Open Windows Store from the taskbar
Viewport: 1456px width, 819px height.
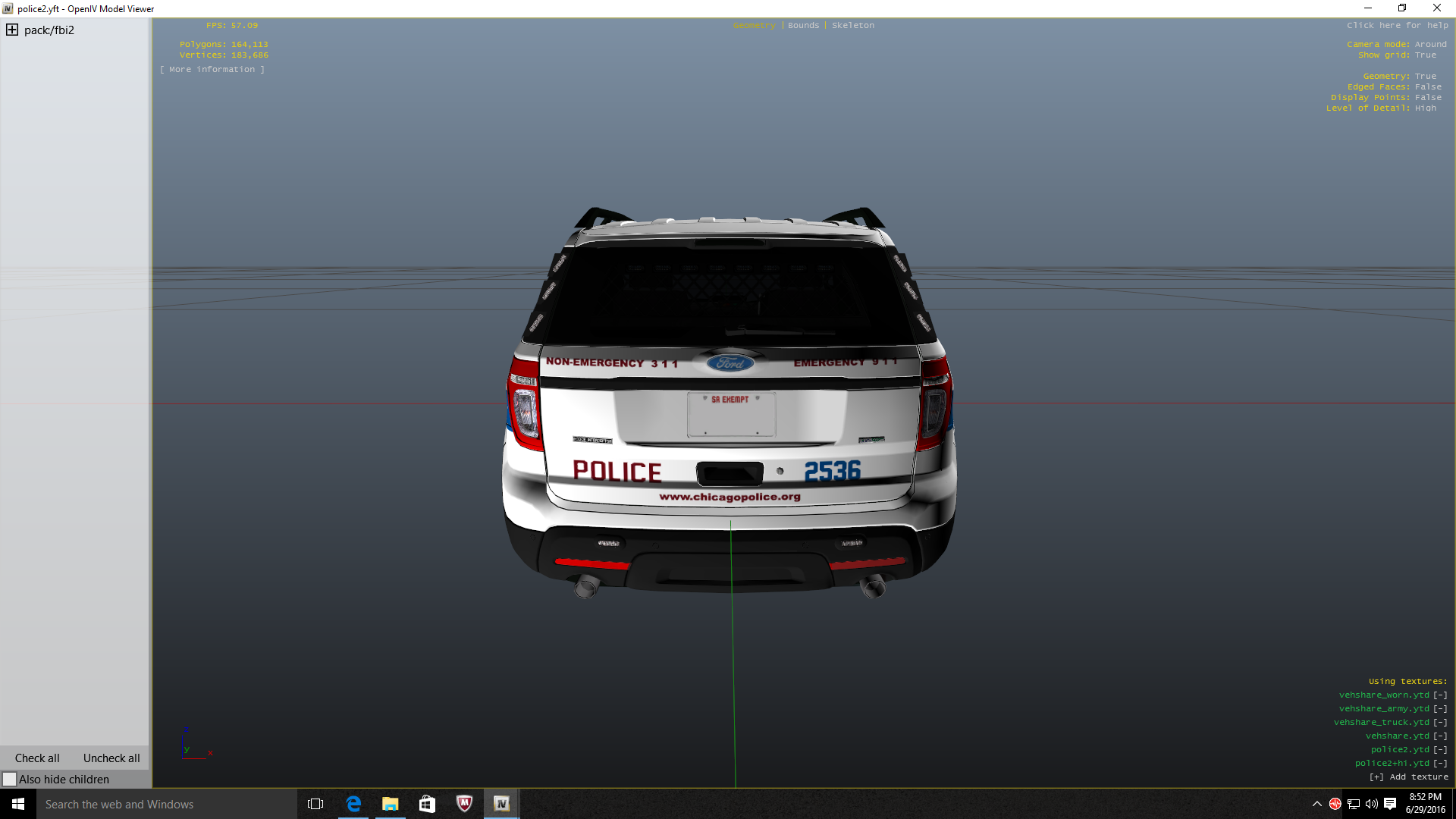pos(427,804)
